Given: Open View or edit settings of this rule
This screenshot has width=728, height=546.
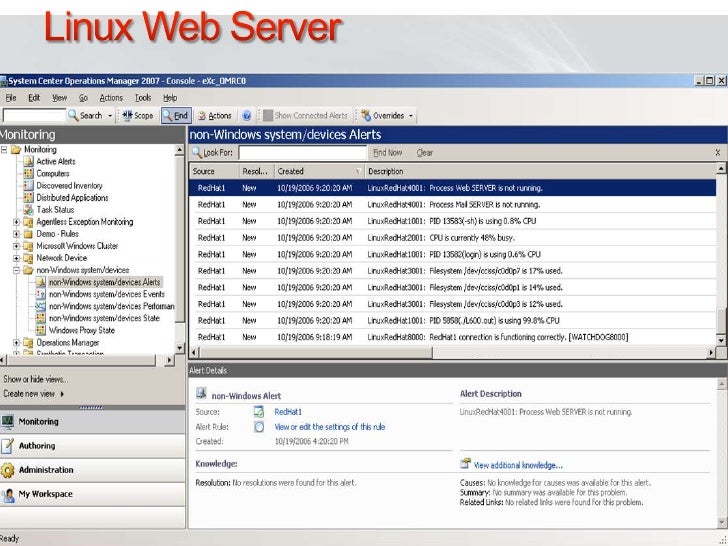Looking at the screenshot, I should coord(330,427).
